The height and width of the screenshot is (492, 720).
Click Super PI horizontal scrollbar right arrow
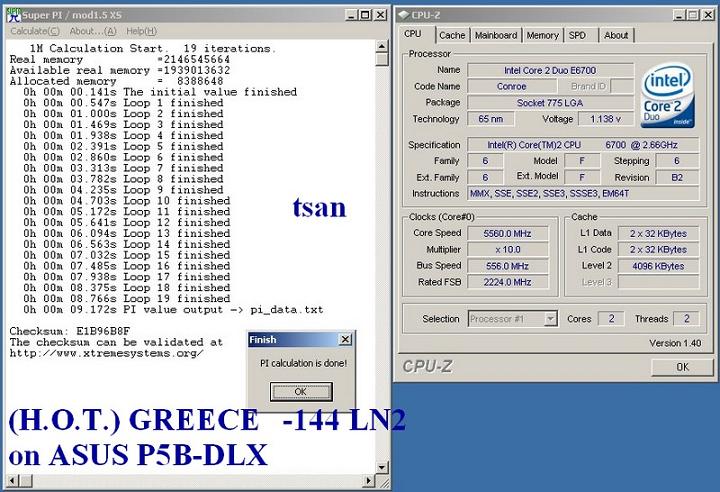pos(368,481)
